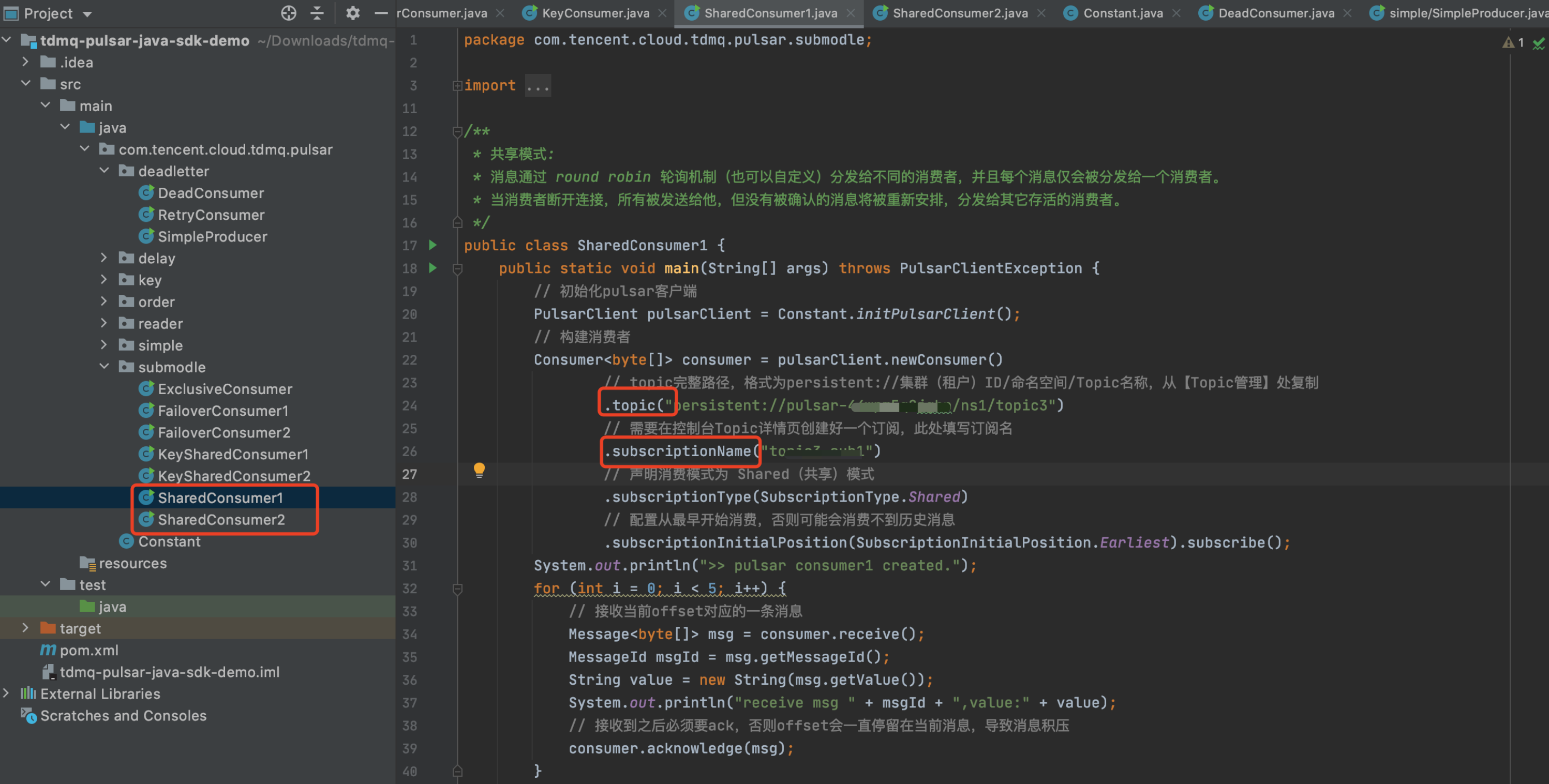The width and height of the screenshot is (1549, 784).
Task: Select DeadConsumer class in tree
Action: coord(211,193)
